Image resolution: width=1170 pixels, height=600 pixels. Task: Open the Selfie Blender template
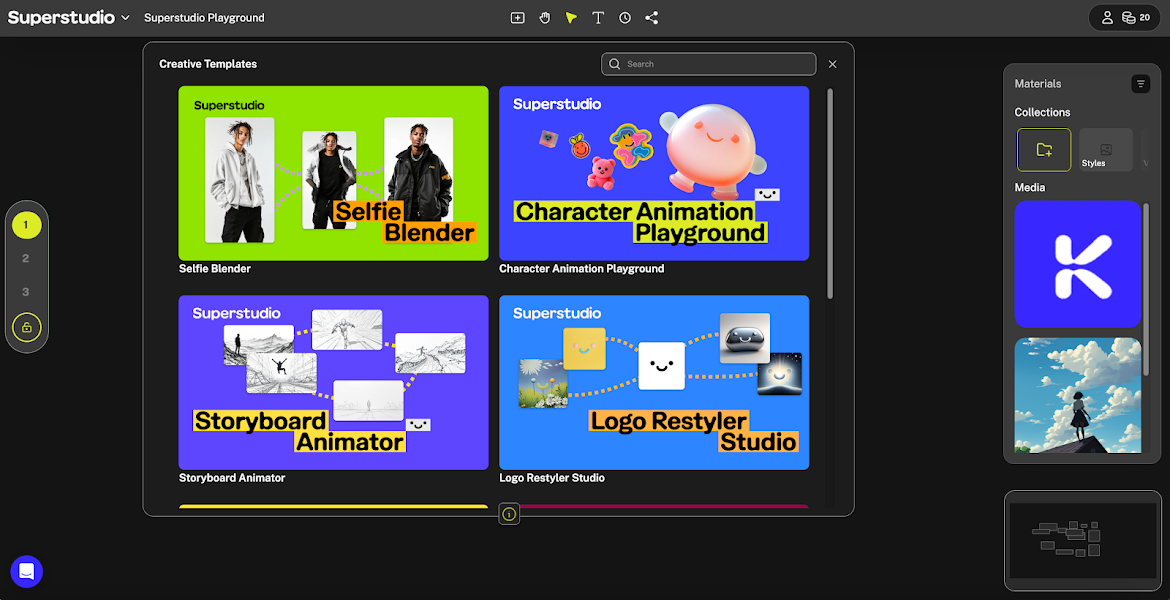pos(333,174)
